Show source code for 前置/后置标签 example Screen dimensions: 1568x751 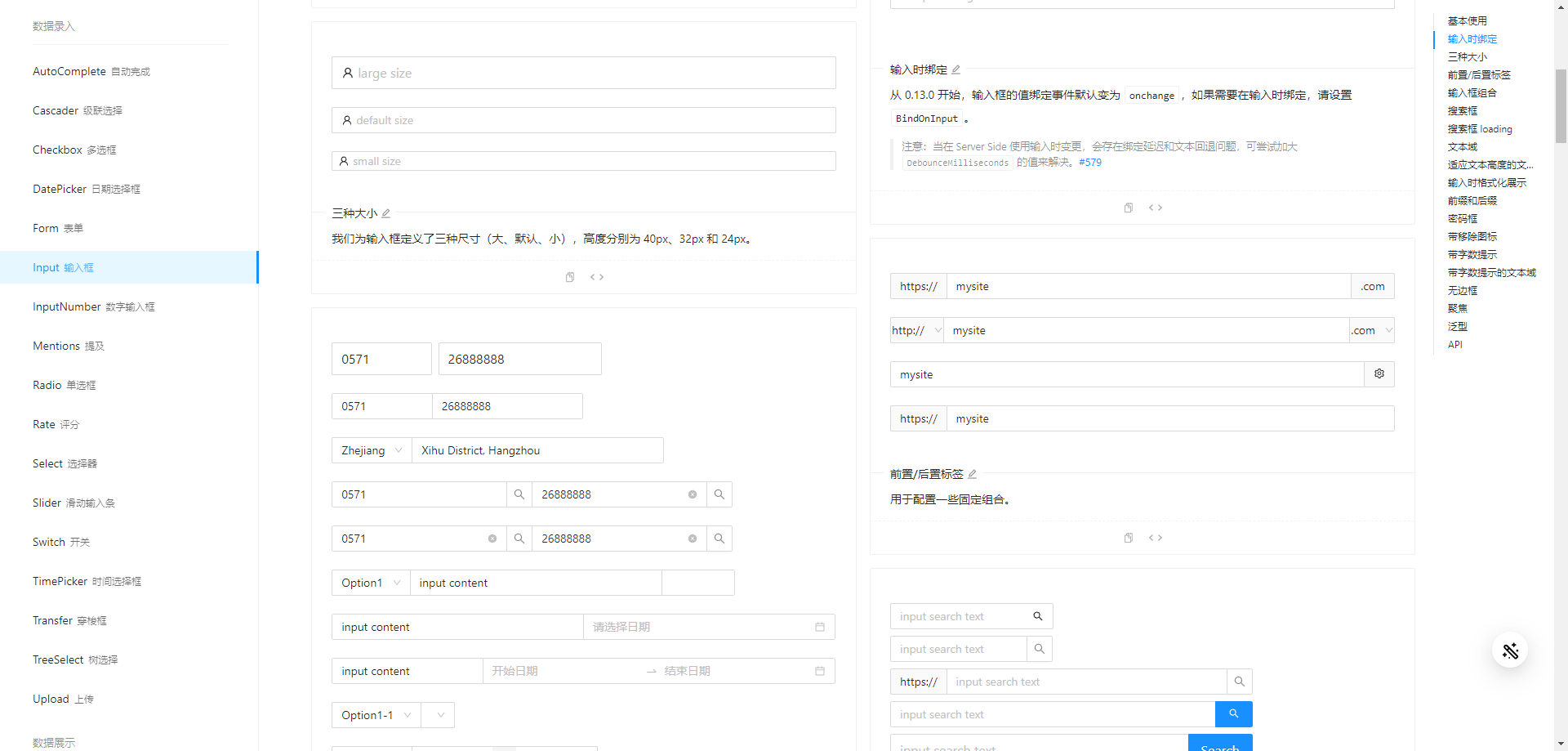coord(1155,538)
